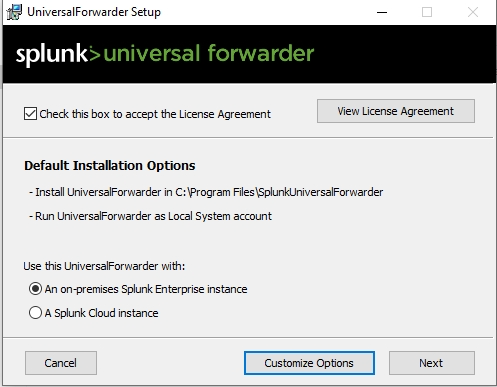
Task: Click the 'Use this UniversalForwarder with:' label
Action: click(104, 266)
